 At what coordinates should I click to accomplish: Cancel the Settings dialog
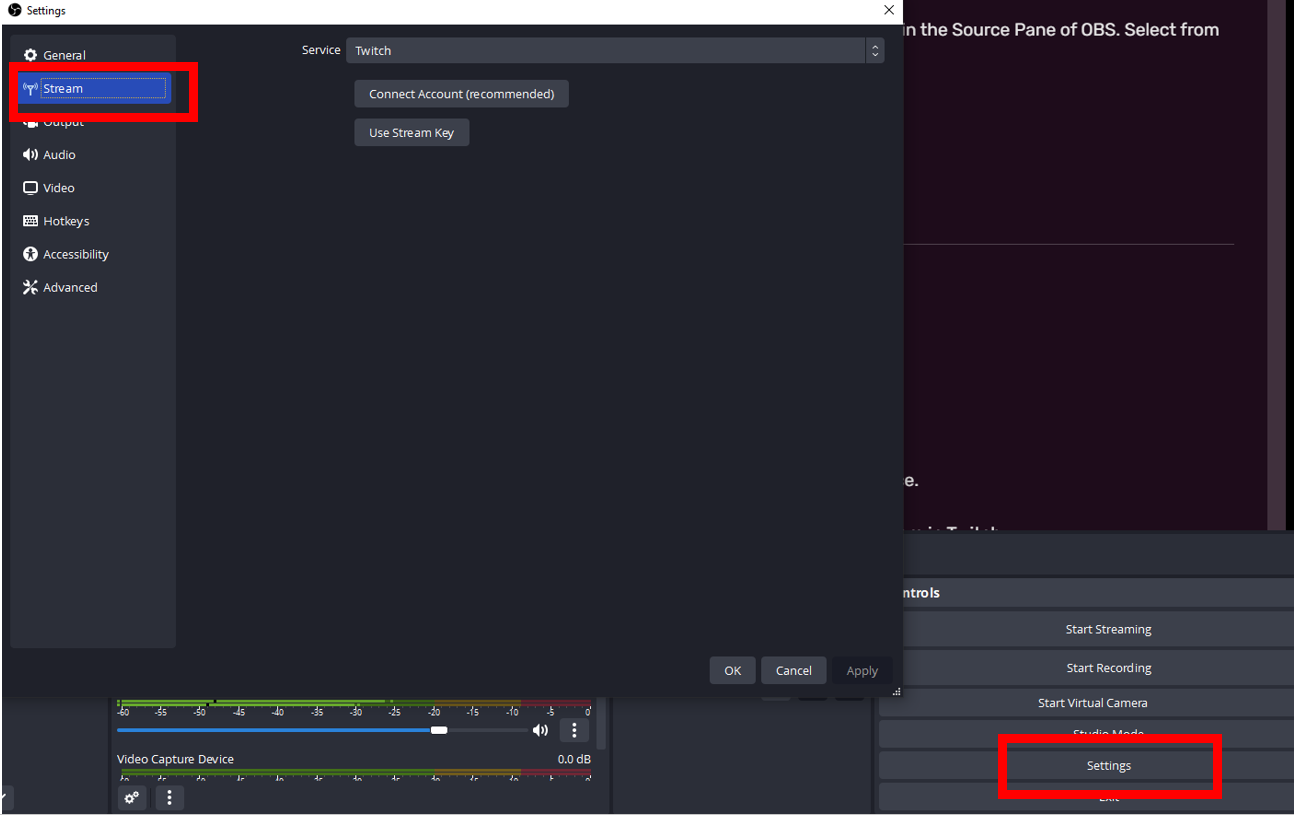794,670
